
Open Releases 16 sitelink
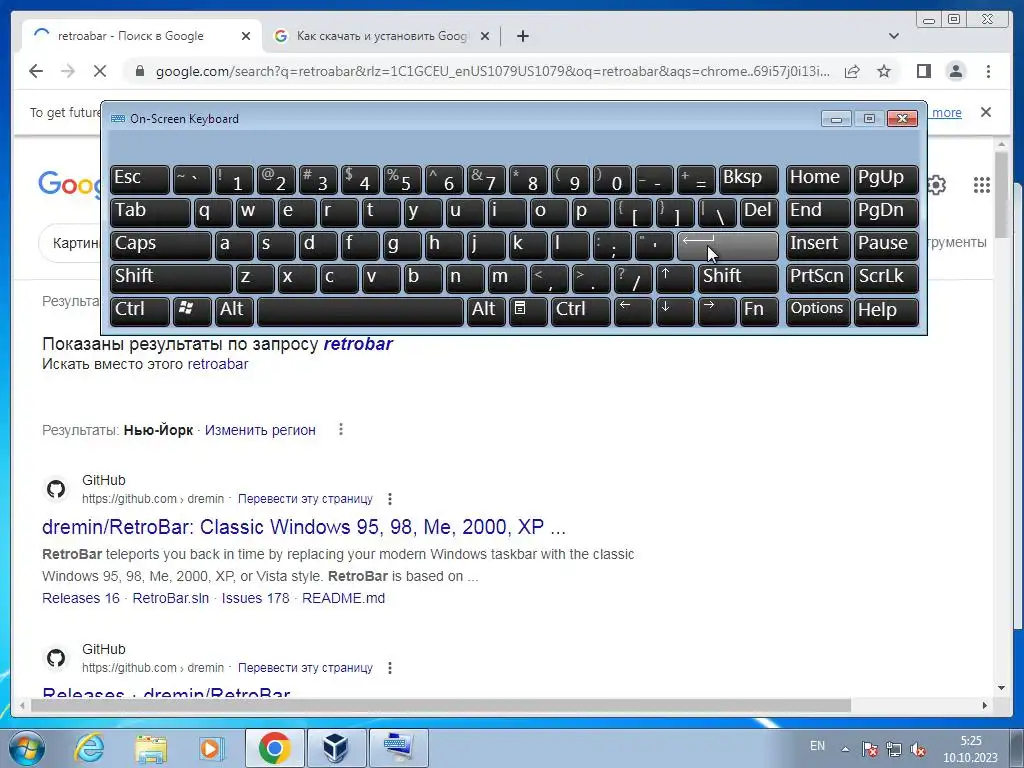pyautogui.click(x=81, y=598)
